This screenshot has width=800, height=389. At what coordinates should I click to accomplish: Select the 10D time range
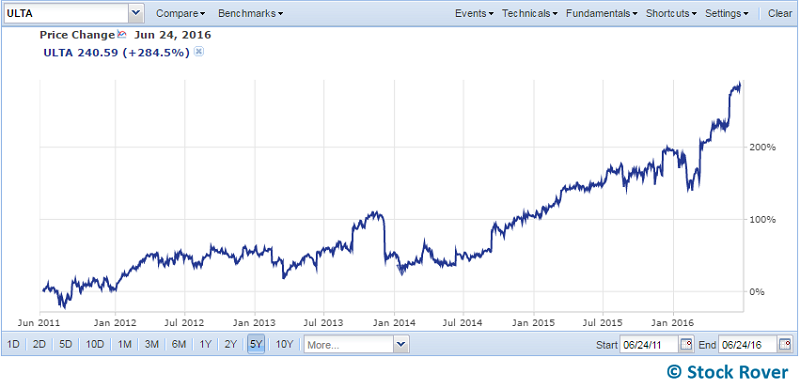click(x=94, y=345)
